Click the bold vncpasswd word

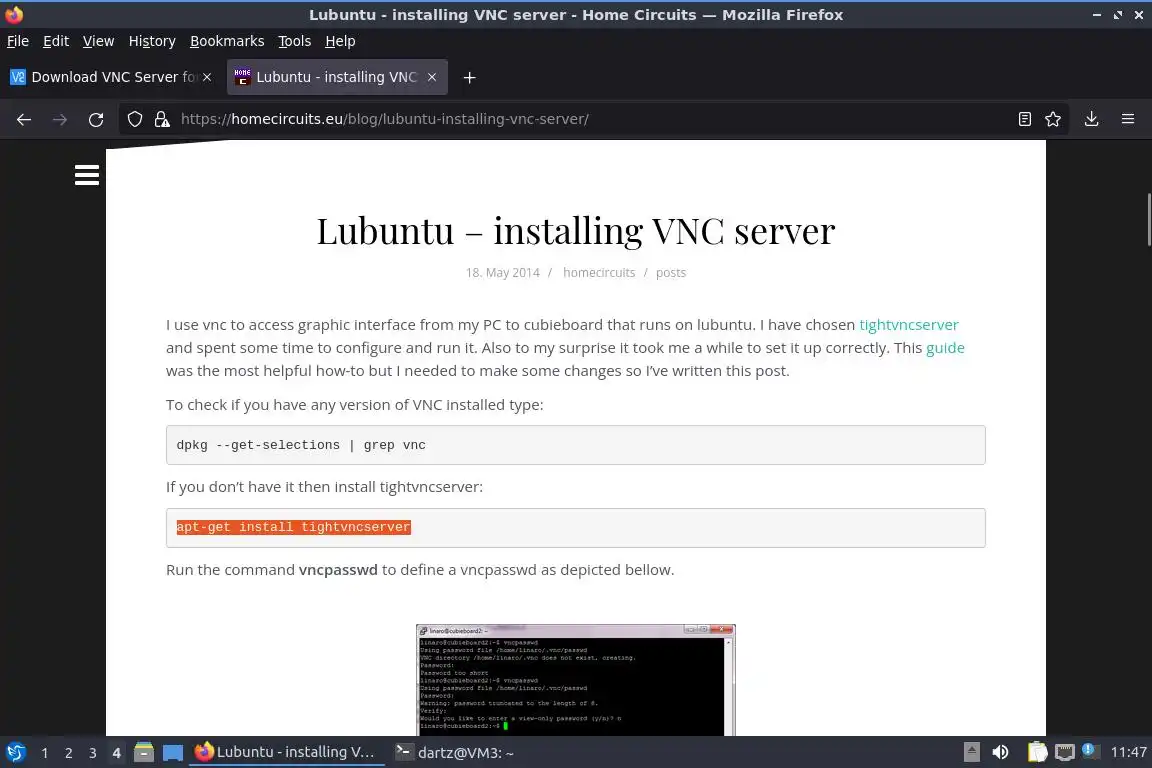tap(338, 570)
